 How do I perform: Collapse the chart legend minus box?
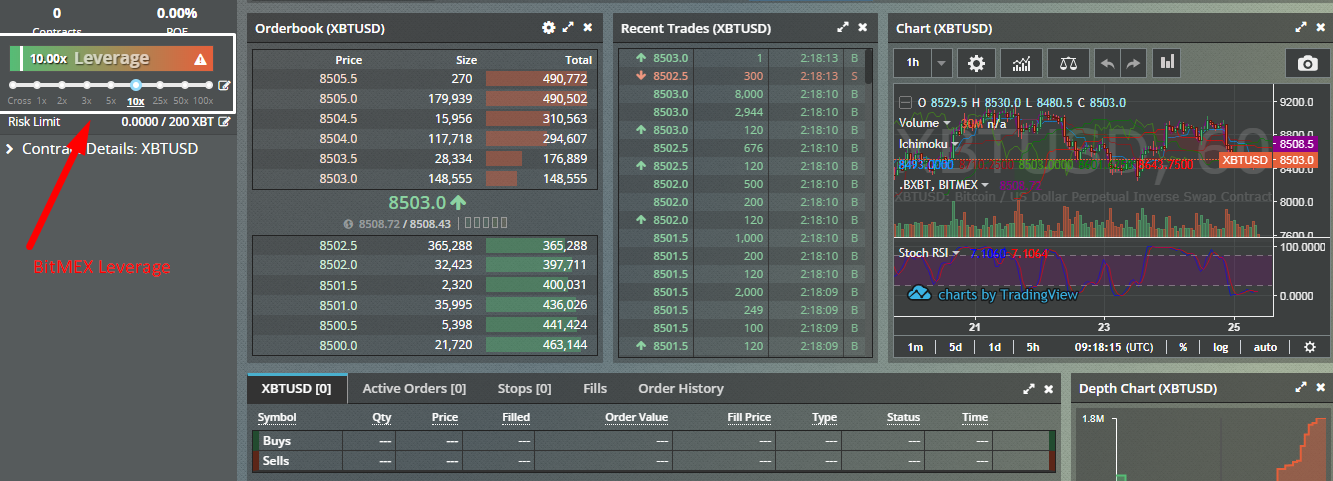[906, 103]
